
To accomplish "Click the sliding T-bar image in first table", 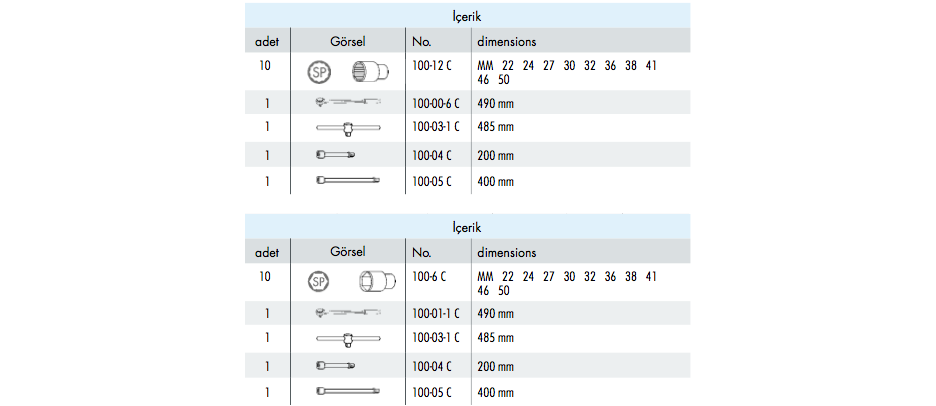I will (347, 127).
